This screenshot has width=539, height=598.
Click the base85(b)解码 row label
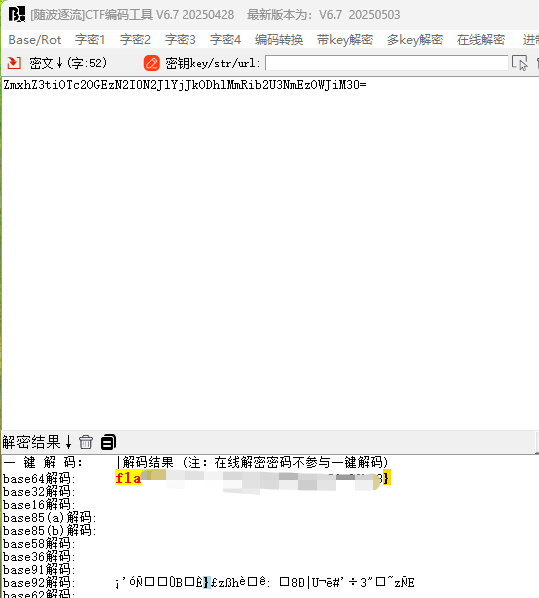[x=50, y=531]
